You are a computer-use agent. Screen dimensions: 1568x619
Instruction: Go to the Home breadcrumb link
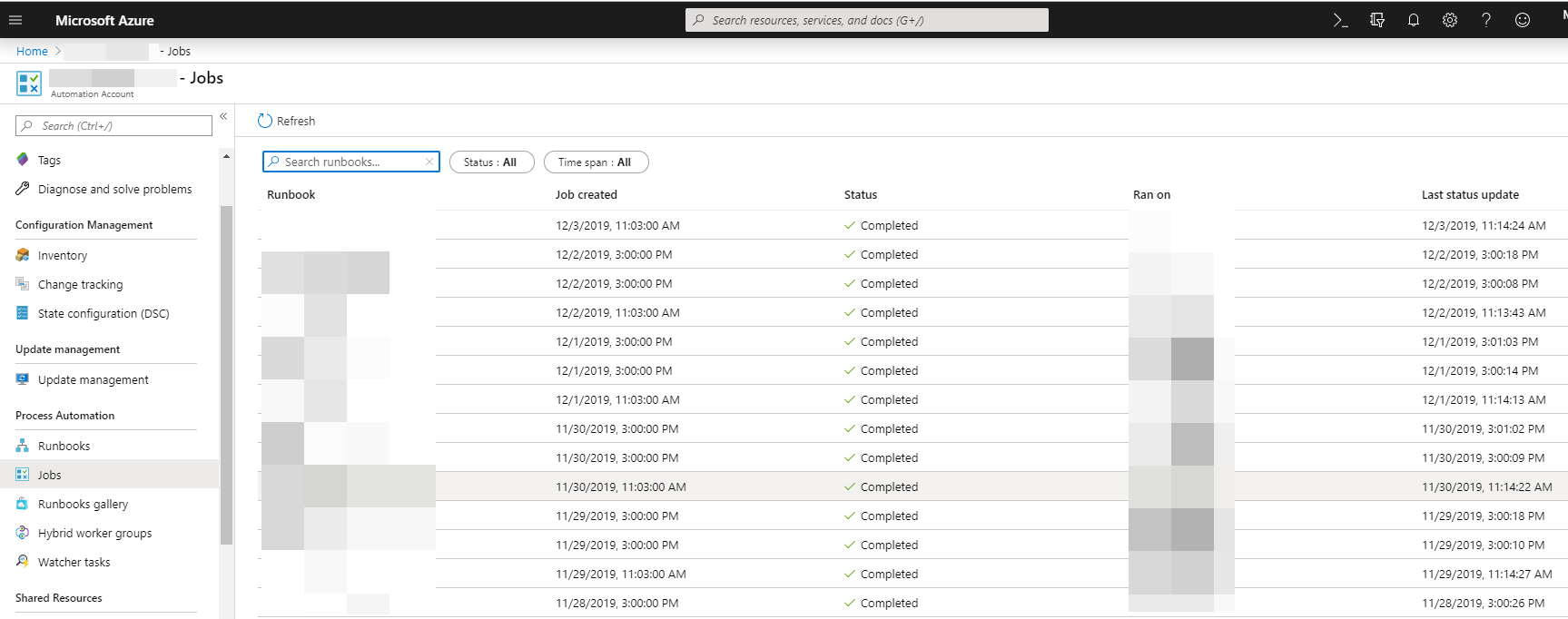[x=32, y=51]
